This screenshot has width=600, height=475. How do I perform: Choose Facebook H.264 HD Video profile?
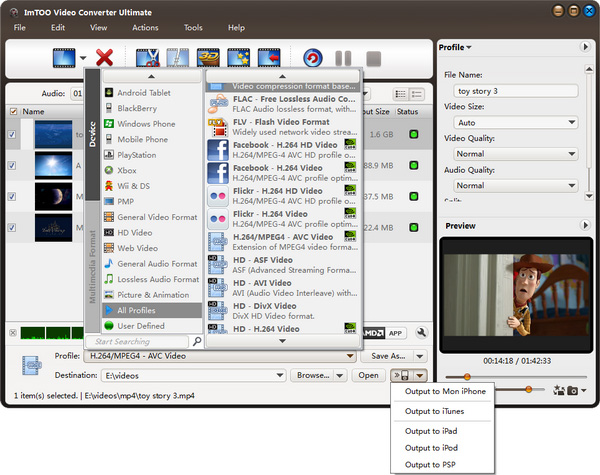tap(282, 150)
